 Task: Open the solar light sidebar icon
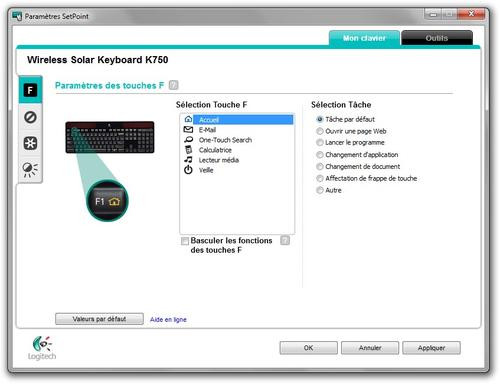click(30, 170)
